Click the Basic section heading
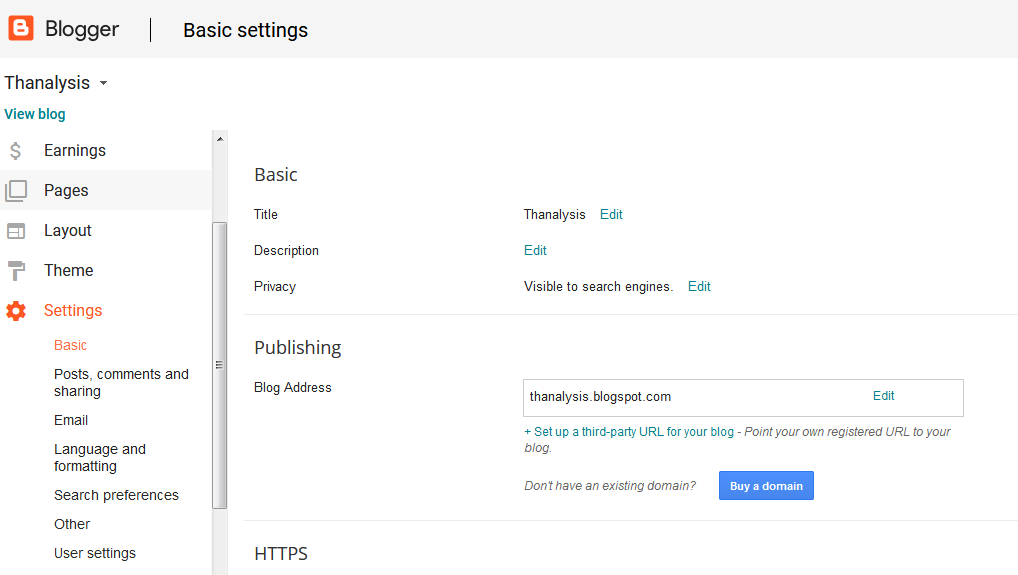 (x=276, y=175)
